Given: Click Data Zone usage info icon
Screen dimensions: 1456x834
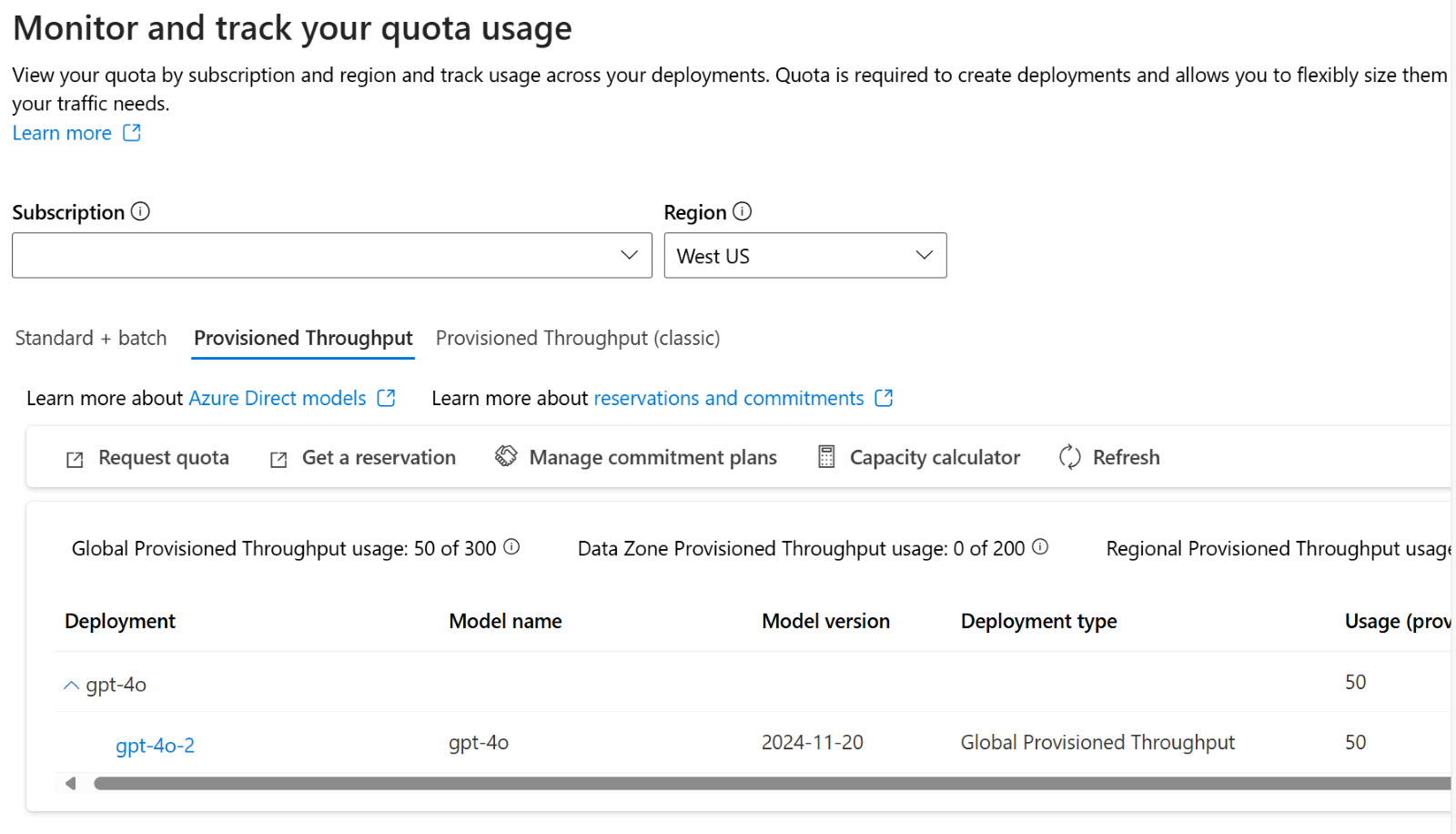Looking at the screenshot, I should (x=1041, y=547).
